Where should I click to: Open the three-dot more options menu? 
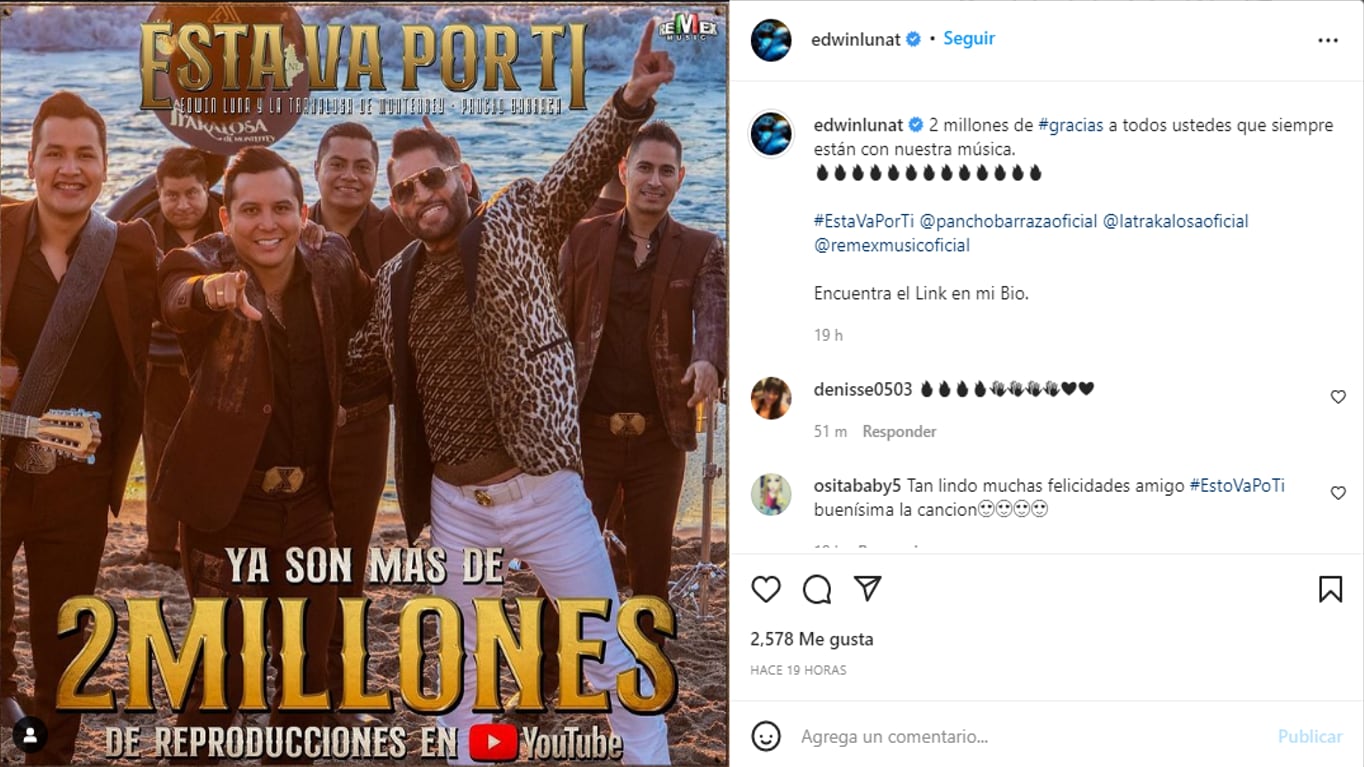(x=1328, y=40)
